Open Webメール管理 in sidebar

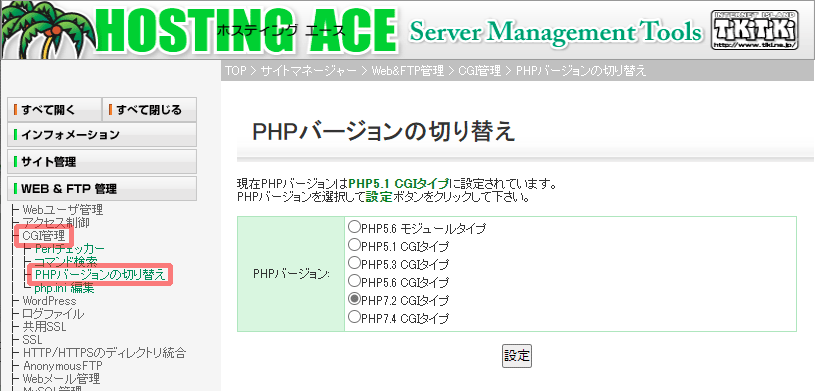pos(61,379)
